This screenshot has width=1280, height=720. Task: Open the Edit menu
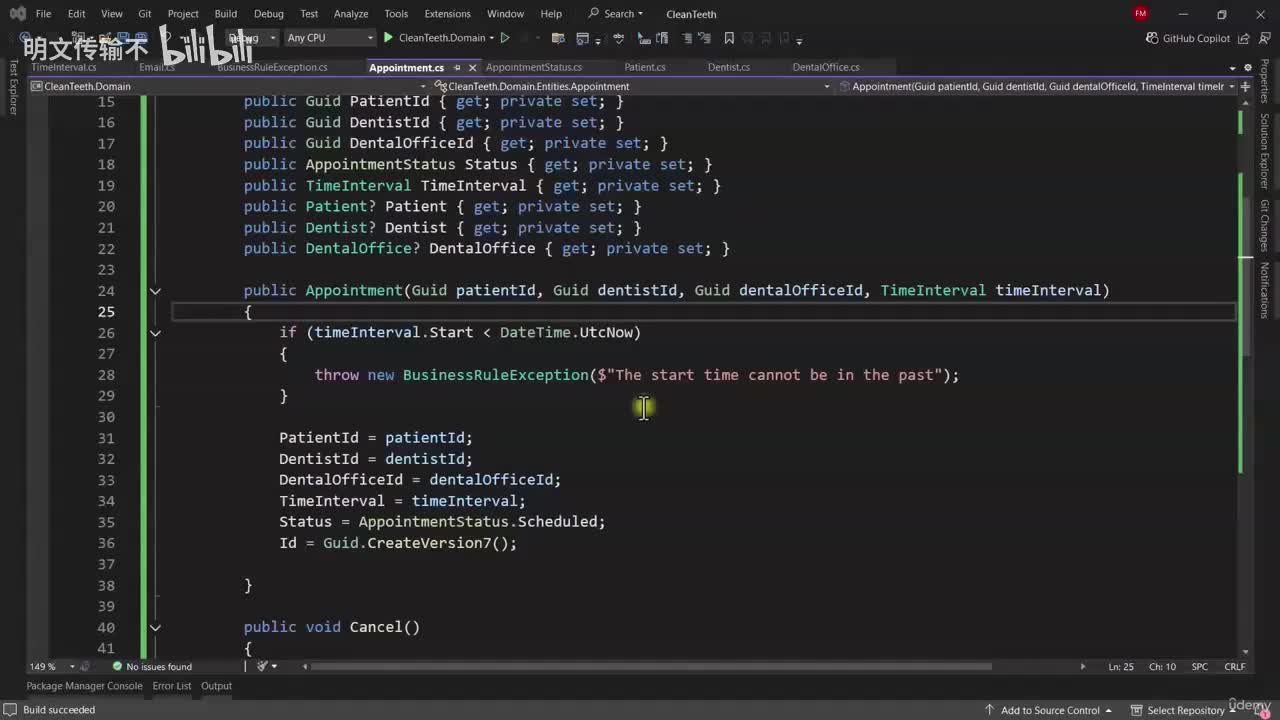click(76, 14)
